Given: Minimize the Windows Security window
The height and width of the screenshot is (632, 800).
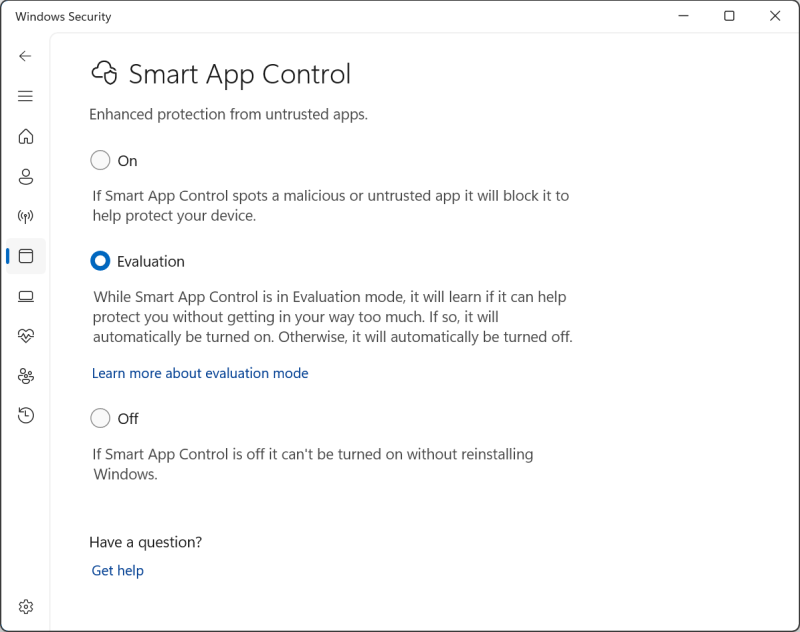Looking at the screenshot, I should click(683, 16).
